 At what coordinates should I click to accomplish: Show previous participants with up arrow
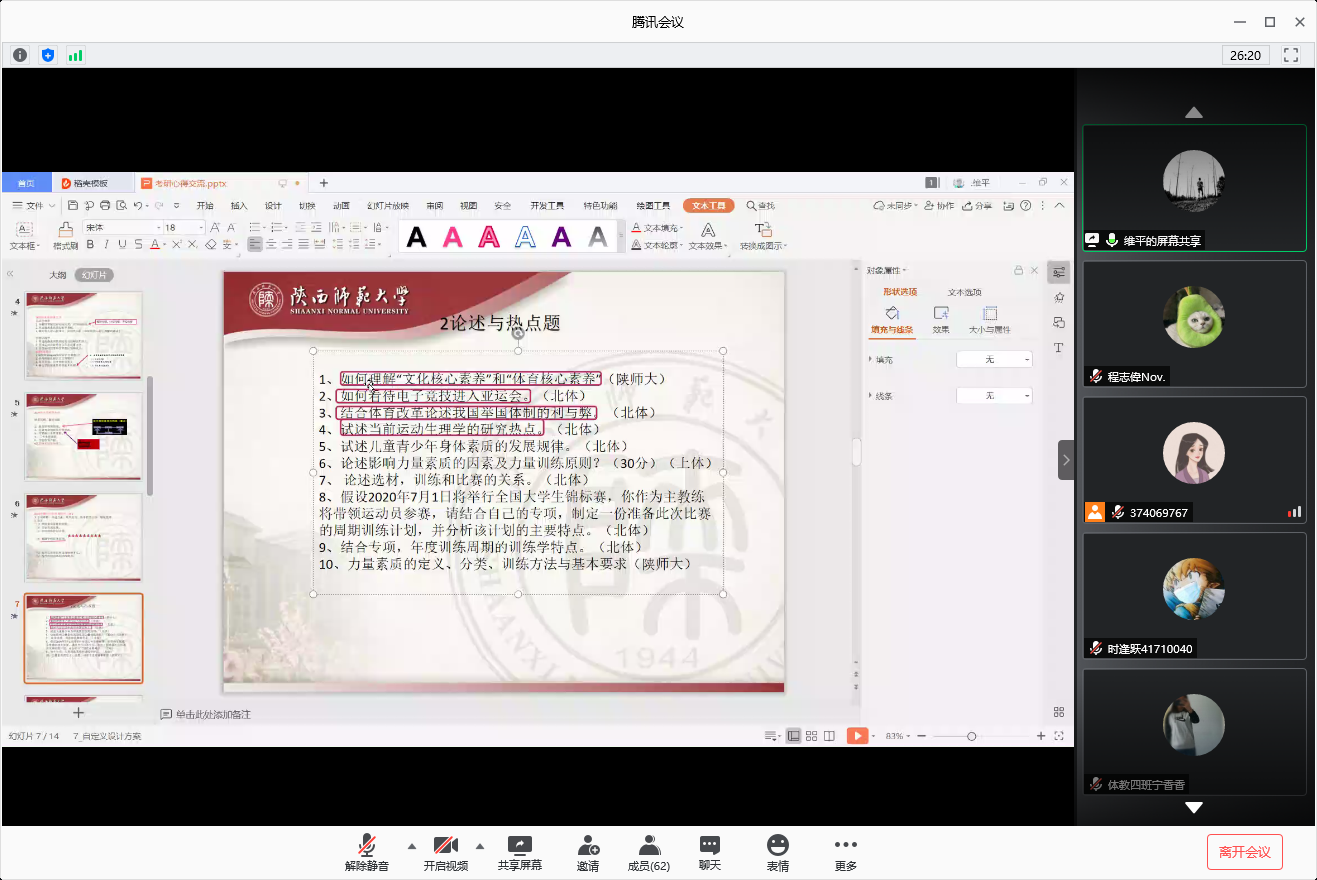click(1194, 112)
